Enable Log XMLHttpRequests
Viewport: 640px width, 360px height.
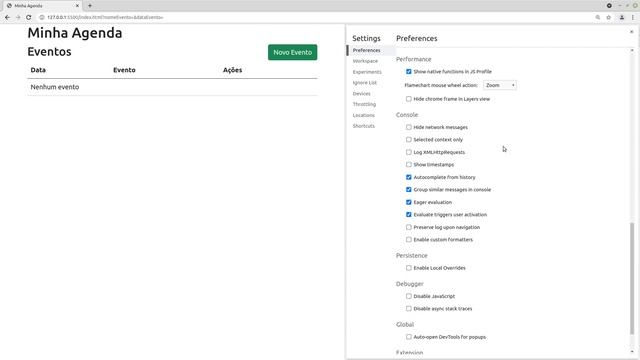coord(409,152)
